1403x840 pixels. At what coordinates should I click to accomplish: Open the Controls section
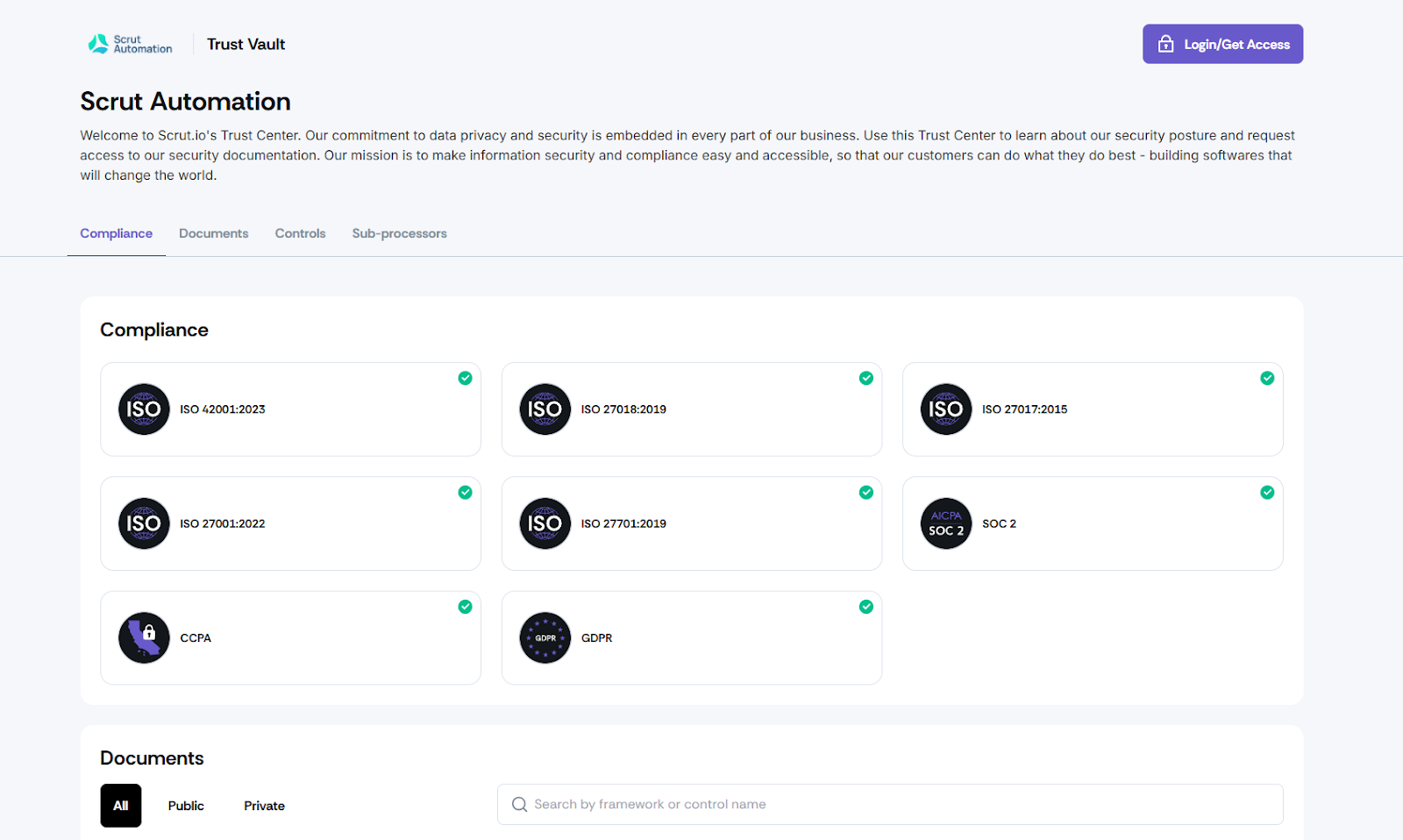(300, 233)
